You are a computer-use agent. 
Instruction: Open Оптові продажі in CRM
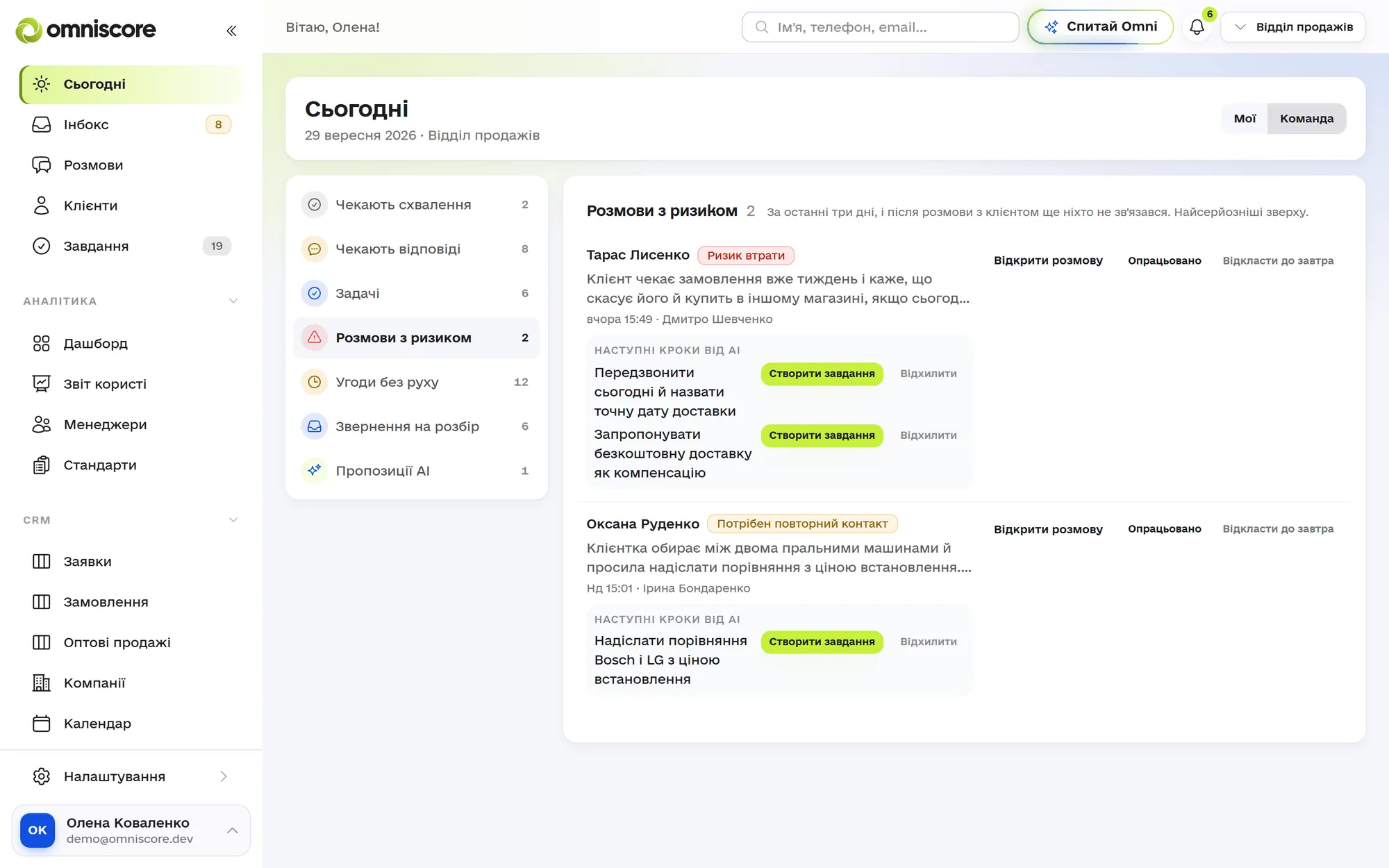tap(131, 642)
